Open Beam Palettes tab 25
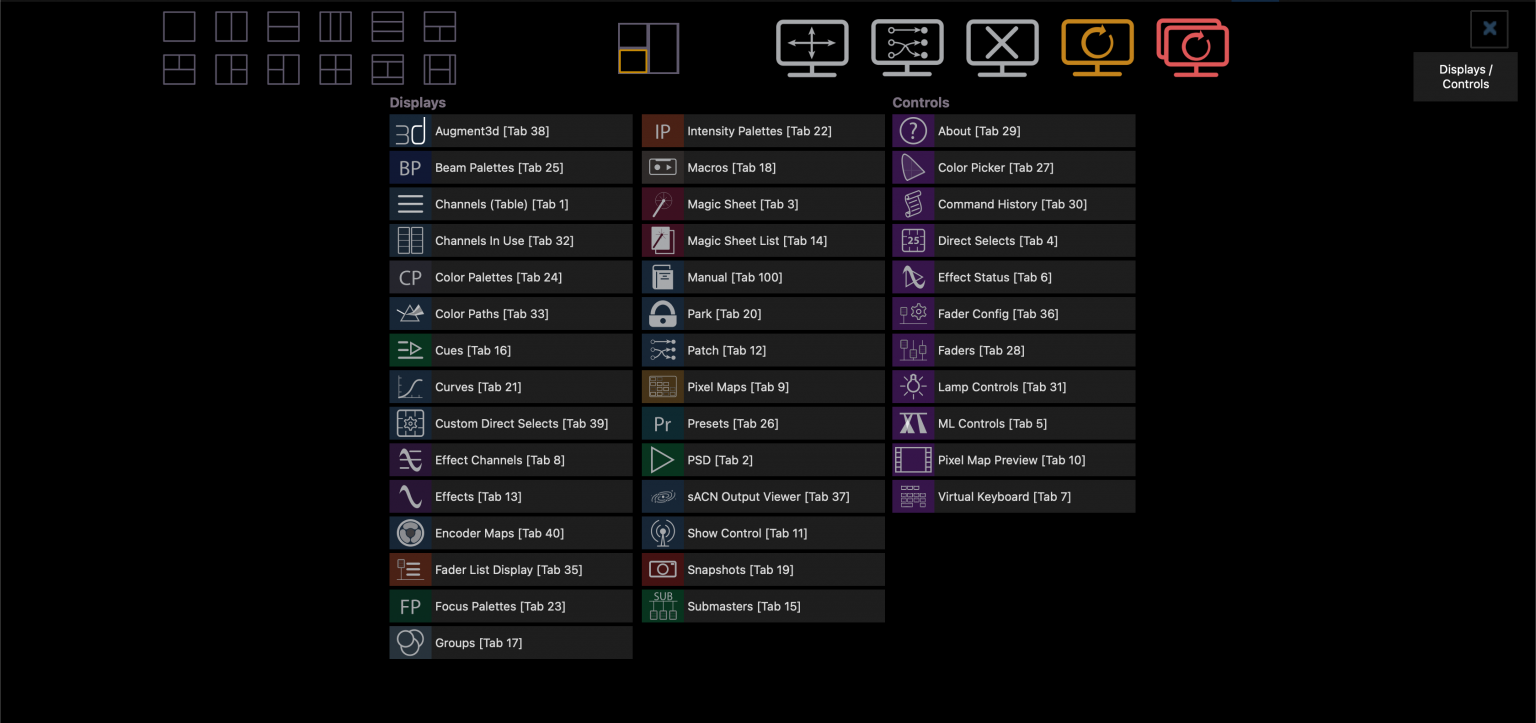 pos(511,168)
